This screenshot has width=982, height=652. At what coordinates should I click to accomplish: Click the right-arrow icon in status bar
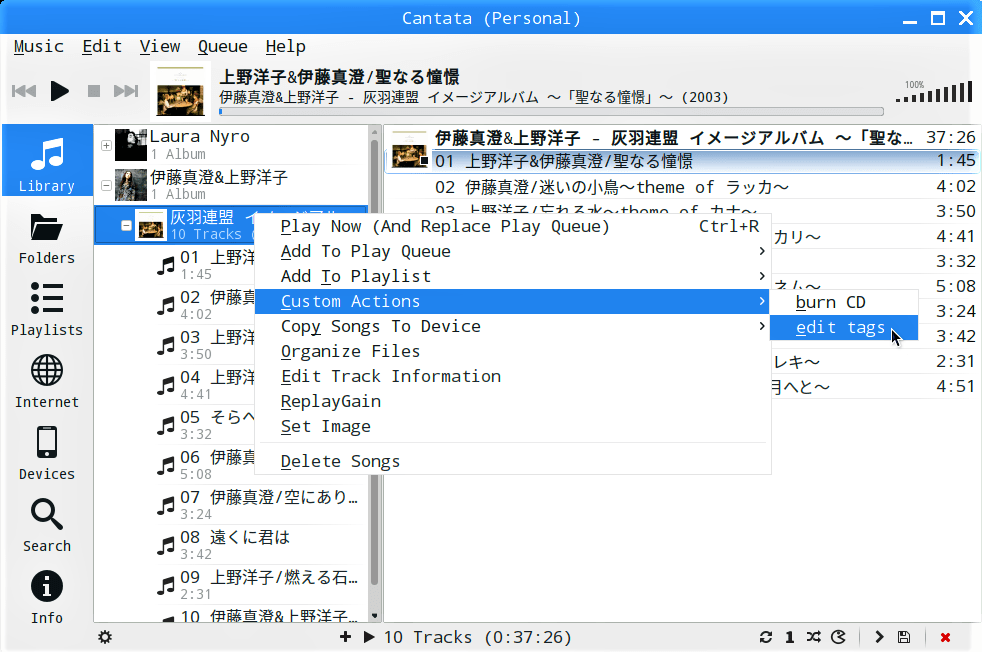[x=879, y=637]
